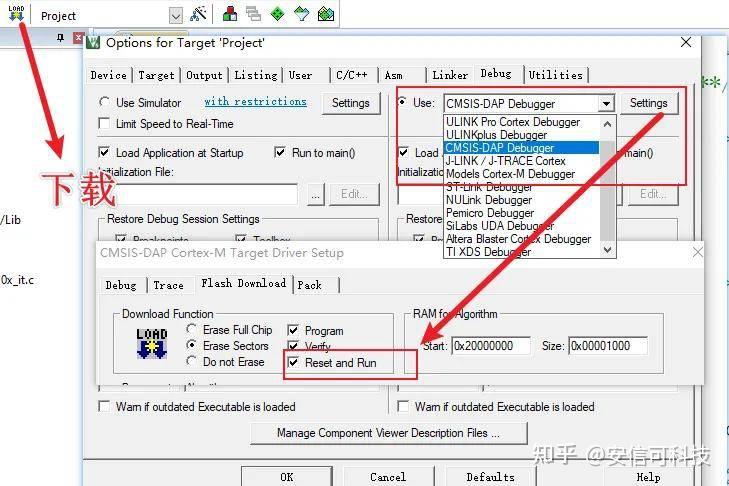Toggle left Load Application at Startup checkbox
The height and width of the screenshot is (486, 729).
pyautogui.click(x=105, y=152)
